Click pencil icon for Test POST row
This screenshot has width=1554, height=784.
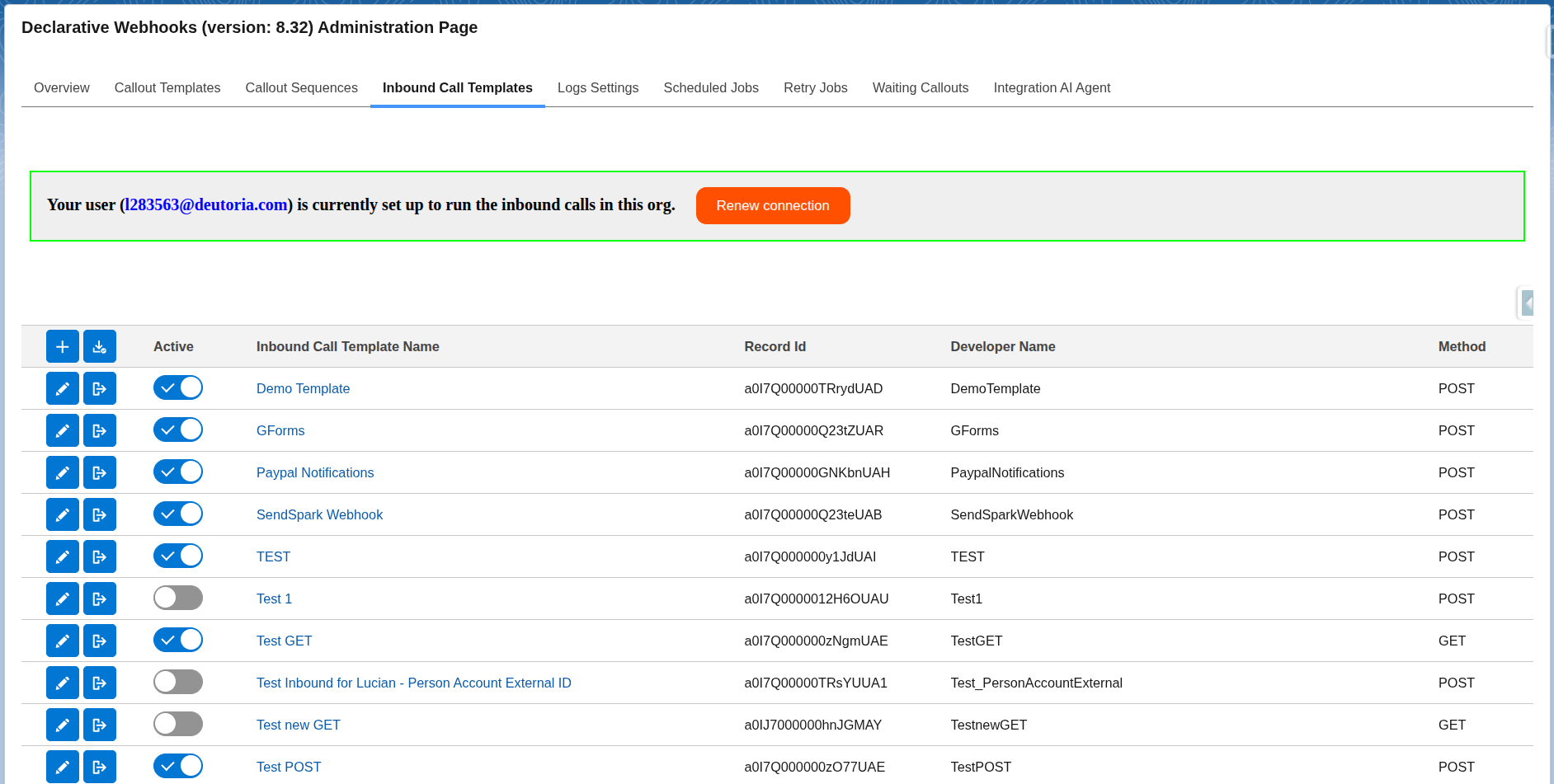pos(63,767)
